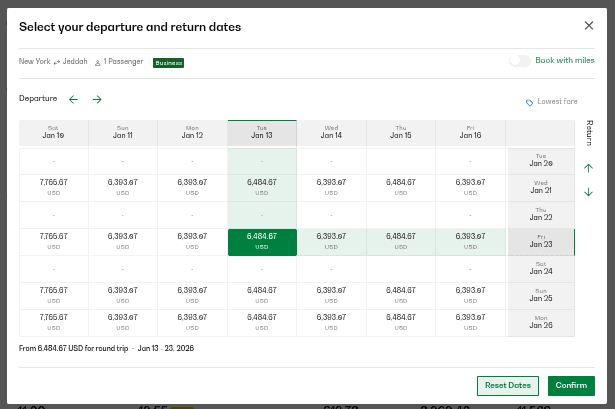615x409 pixels.
Task: Choose fare for Jan 10 departure, Jan 26 return
Action: click(54, 323)
